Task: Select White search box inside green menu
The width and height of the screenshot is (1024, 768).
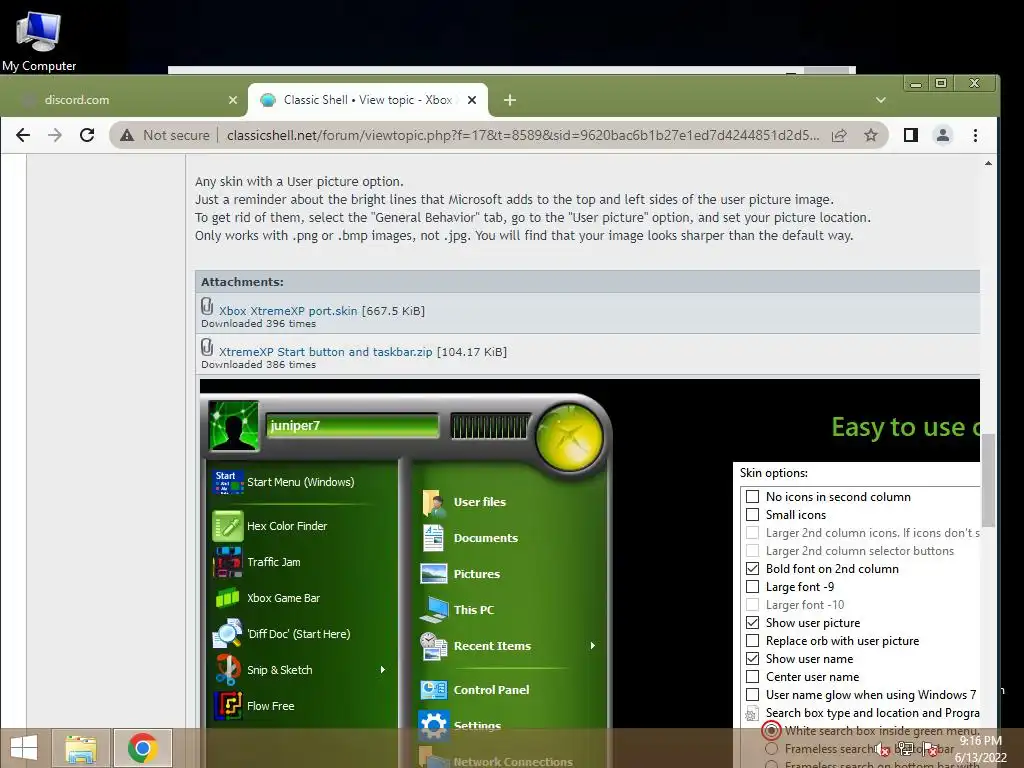Action: (x=771, y=730)
